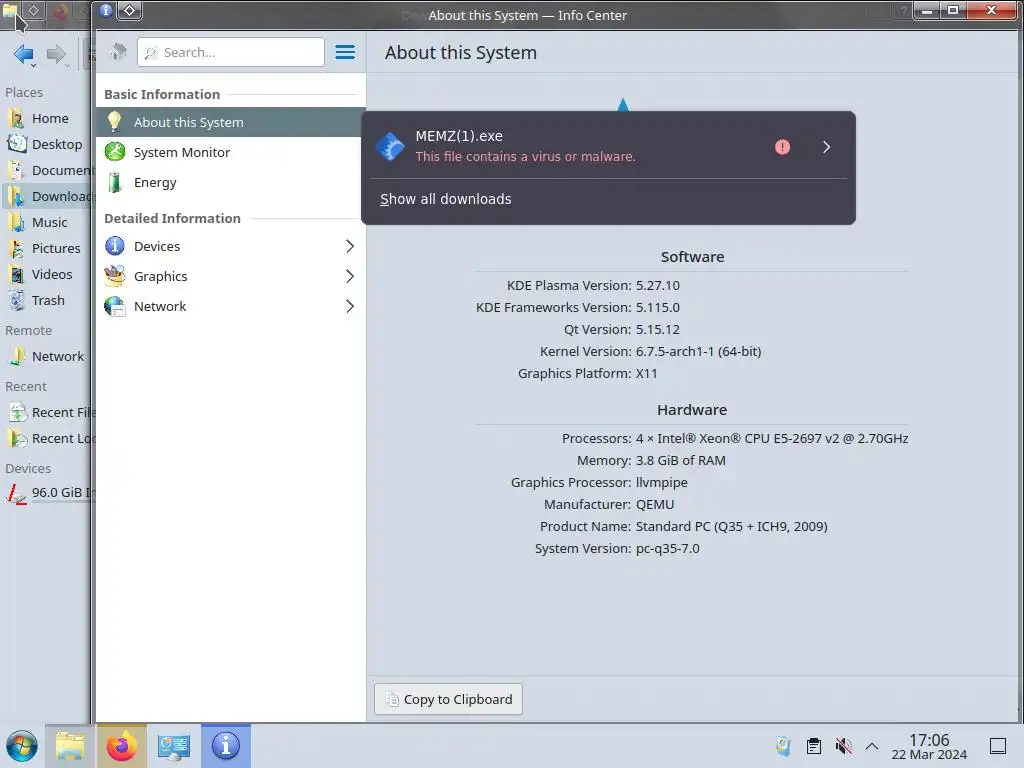
Task: Open Recent Files in Dolphin sidebar
Action: click(47, 413)
